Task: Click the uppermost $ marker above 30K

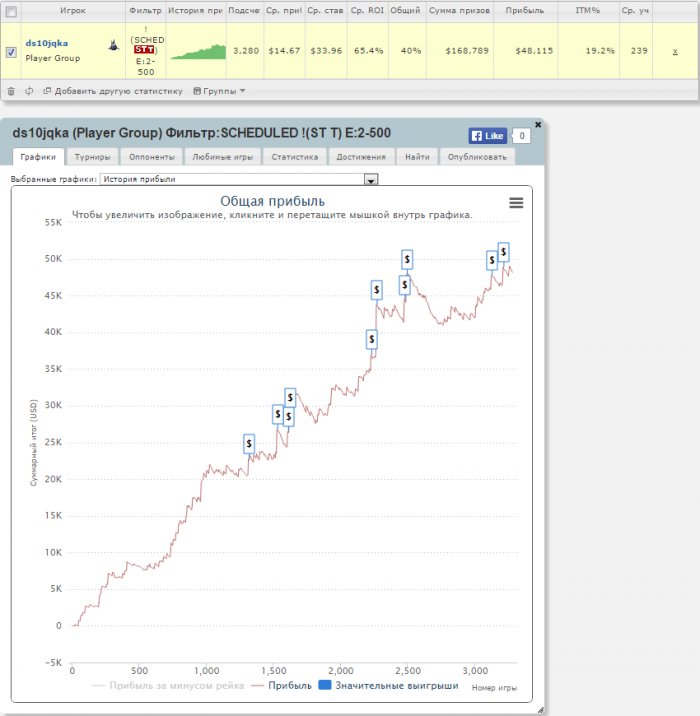Action: pyautogui.click(x=290, y=398)
